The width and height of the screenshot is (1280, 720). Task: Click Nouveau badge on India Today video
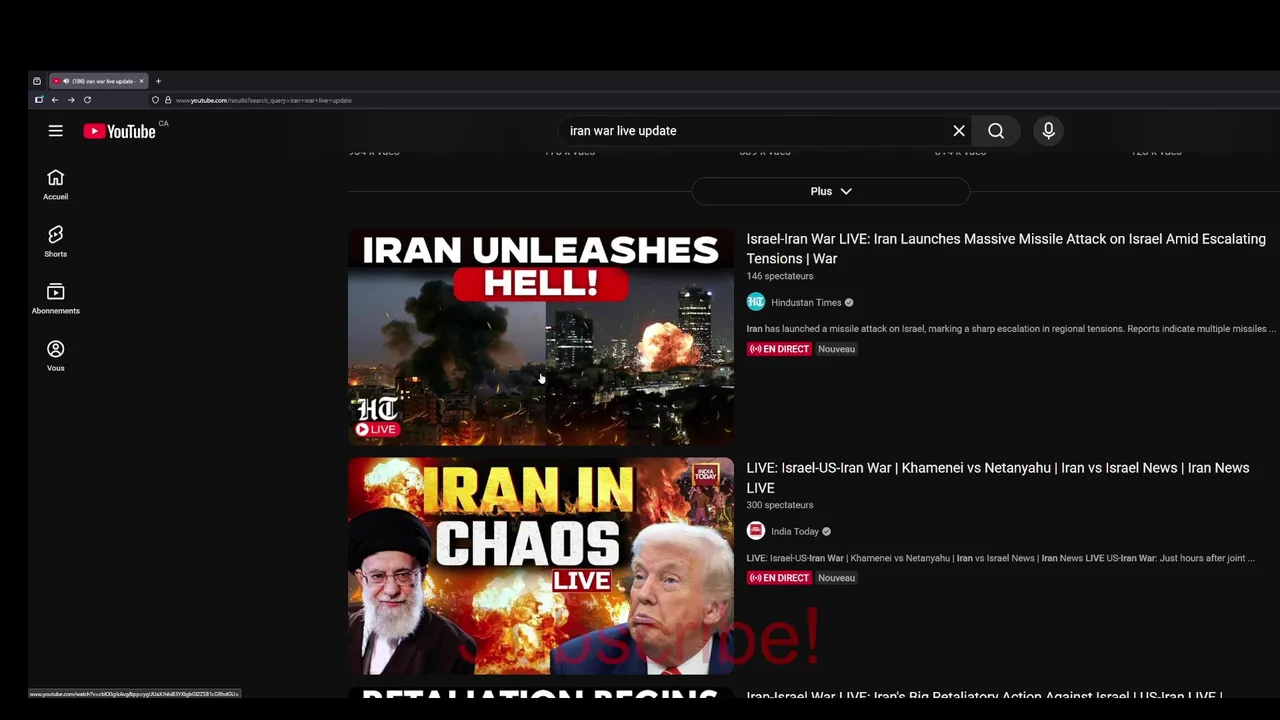tap(837, 578)
